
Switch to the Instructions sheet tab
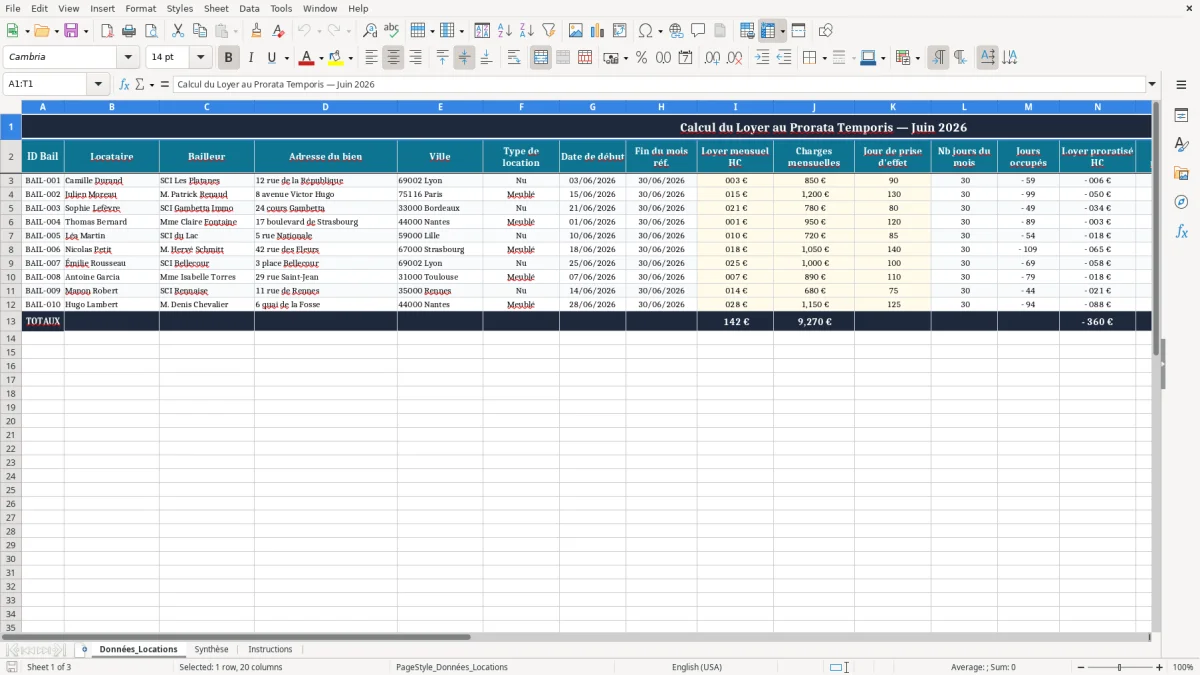click(x=270, y=649)
